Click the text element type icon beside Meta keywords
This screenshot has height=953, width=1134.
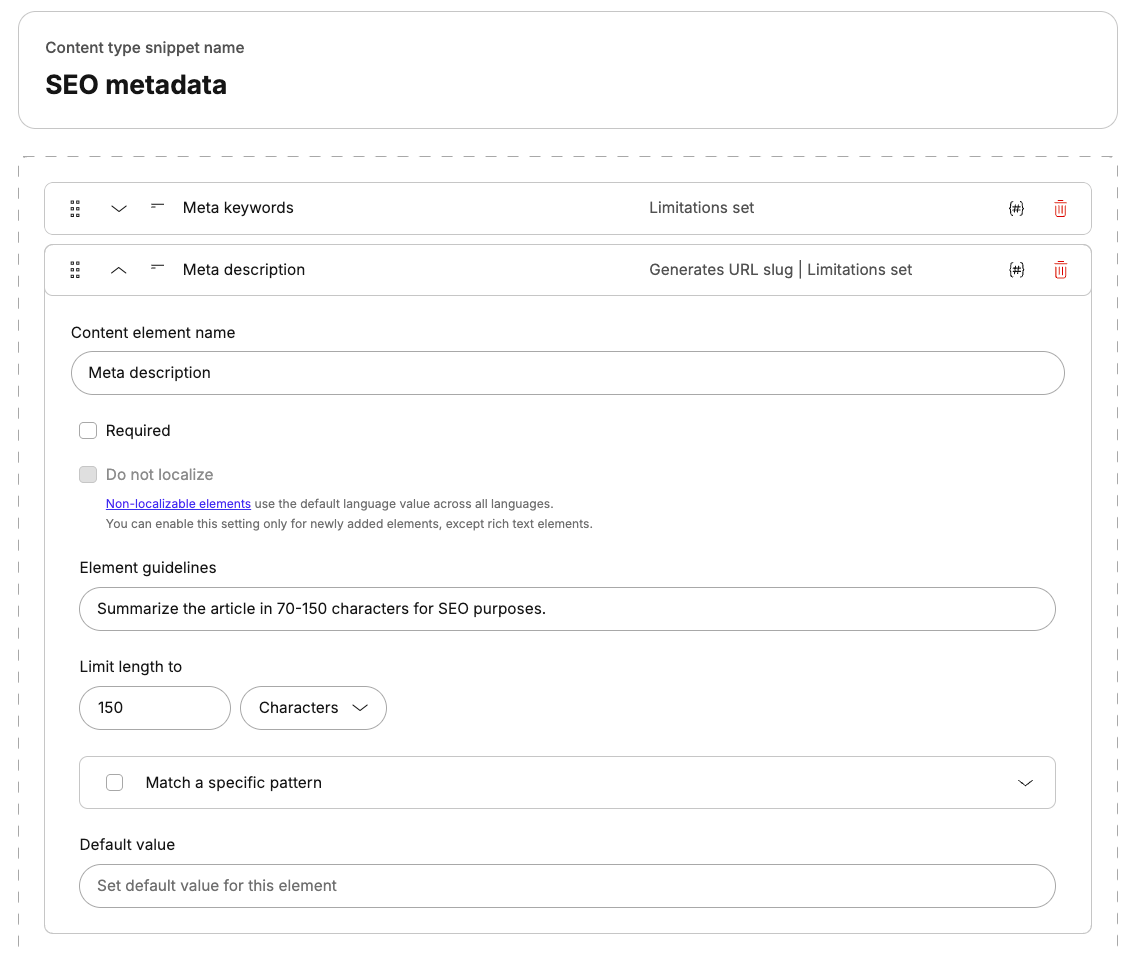(156, 208)
